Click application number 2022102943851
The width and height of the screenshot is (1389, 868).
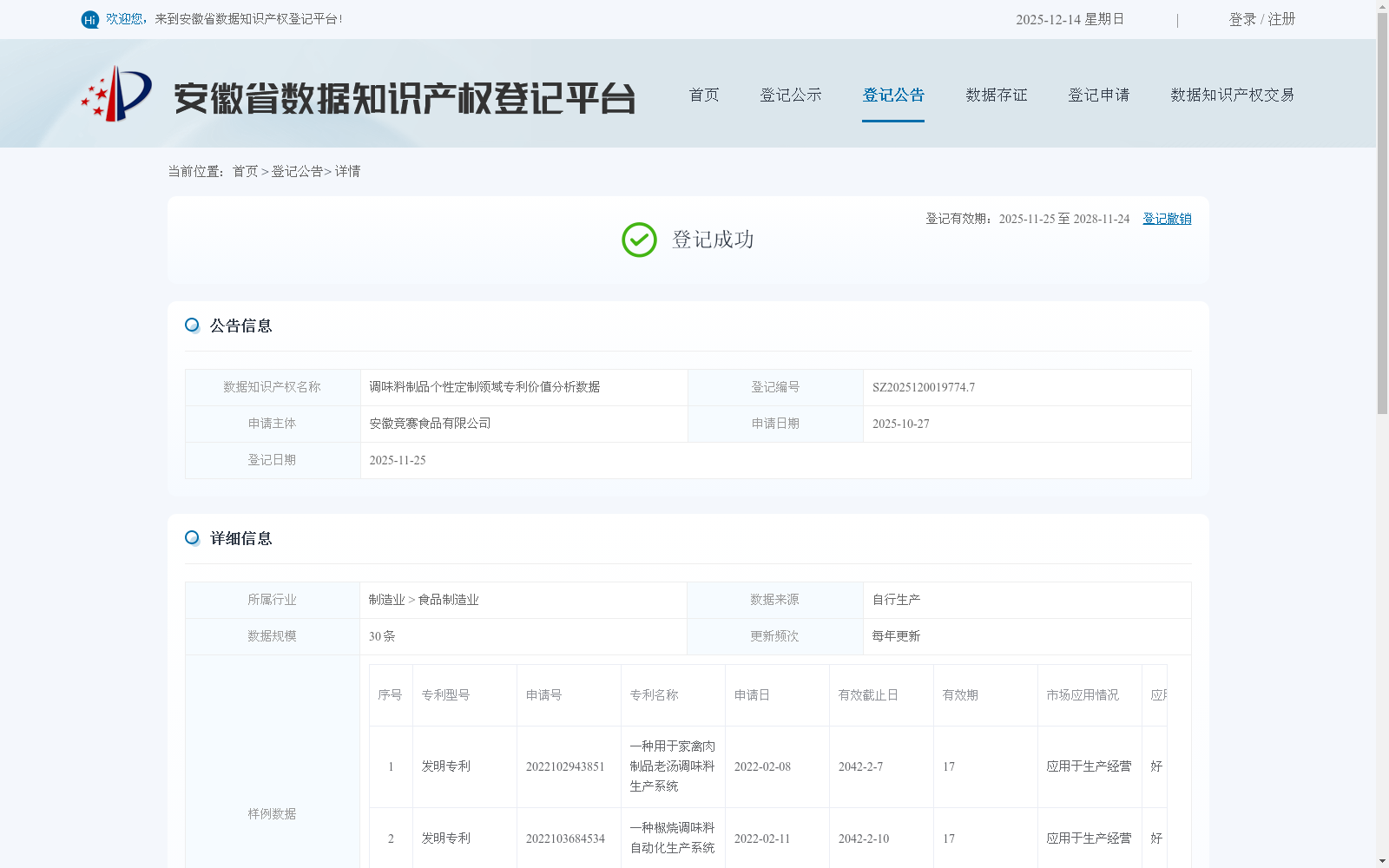pos(565,767)
